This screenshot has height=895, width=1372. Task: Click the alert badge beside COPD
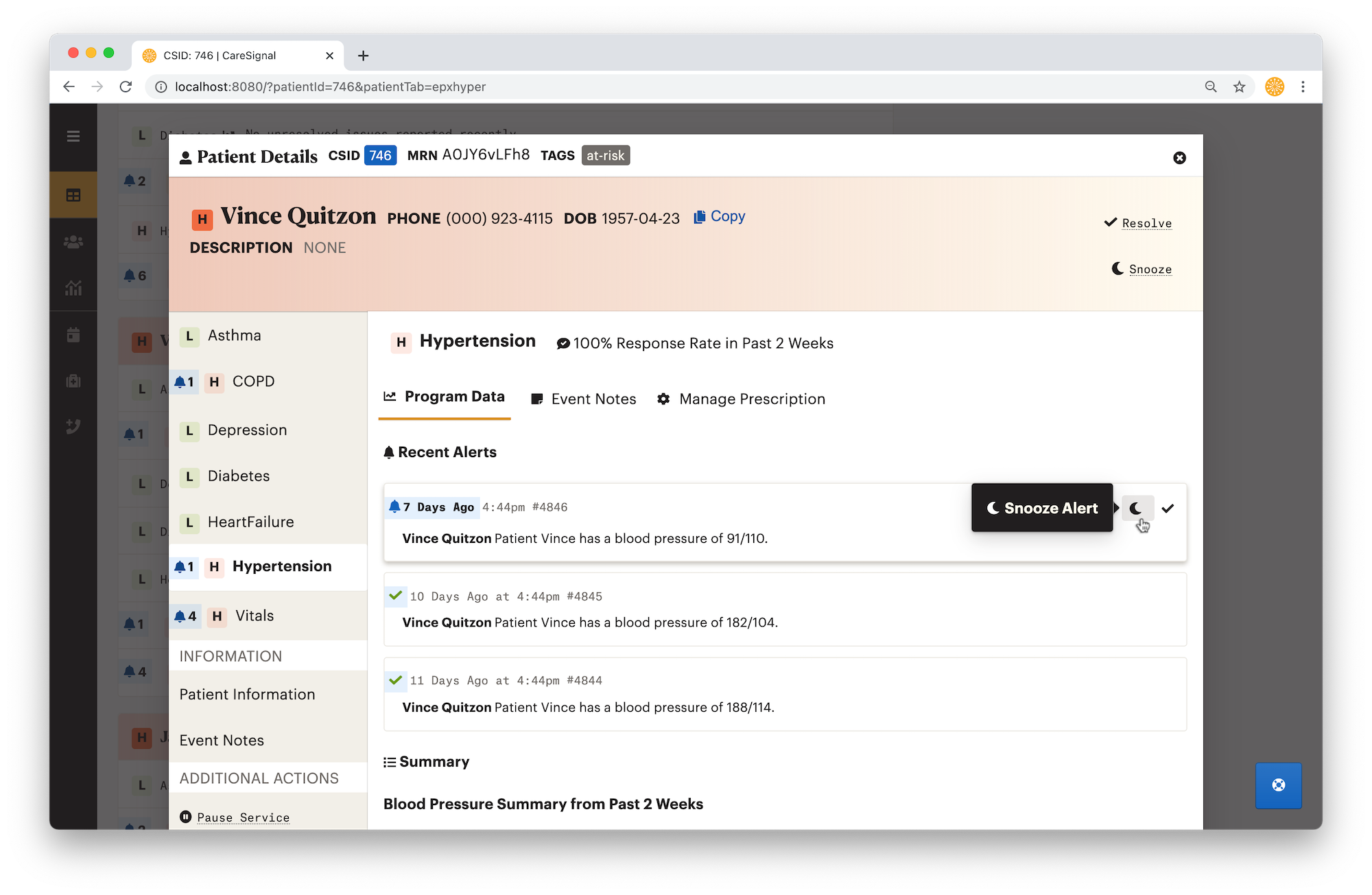pos(184,382)
